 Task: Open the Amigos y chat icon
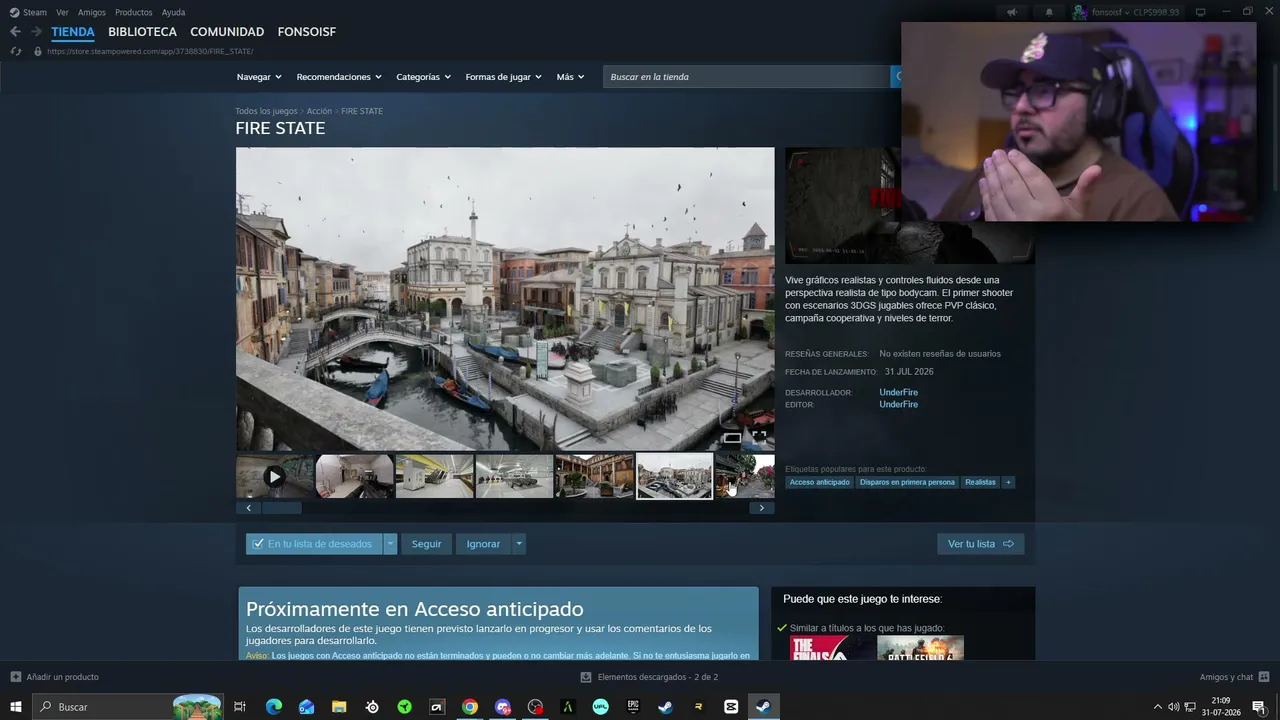[1264, 677]
